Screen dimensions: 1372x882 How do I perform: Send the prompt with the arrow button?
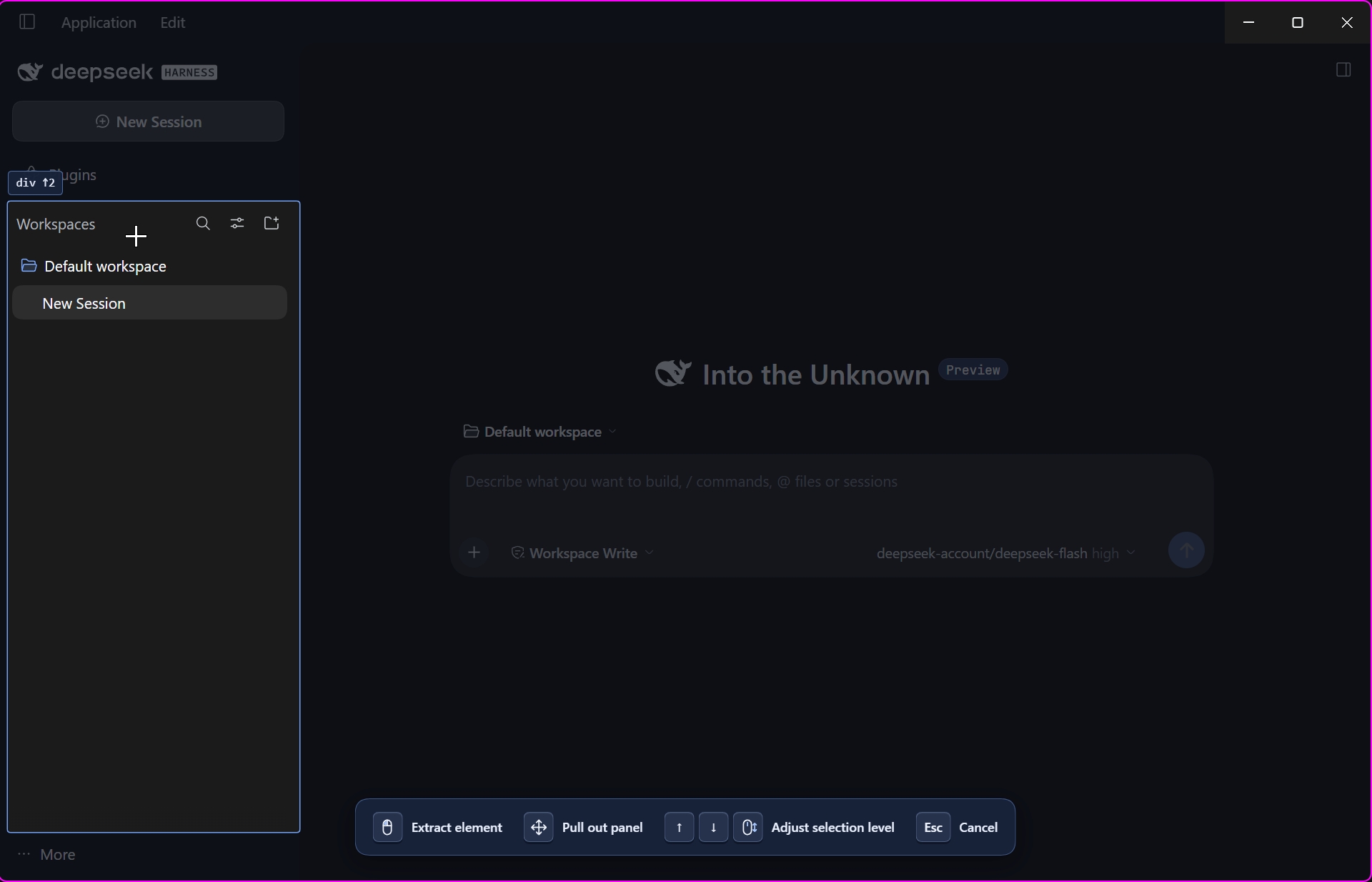point(1186,550)
